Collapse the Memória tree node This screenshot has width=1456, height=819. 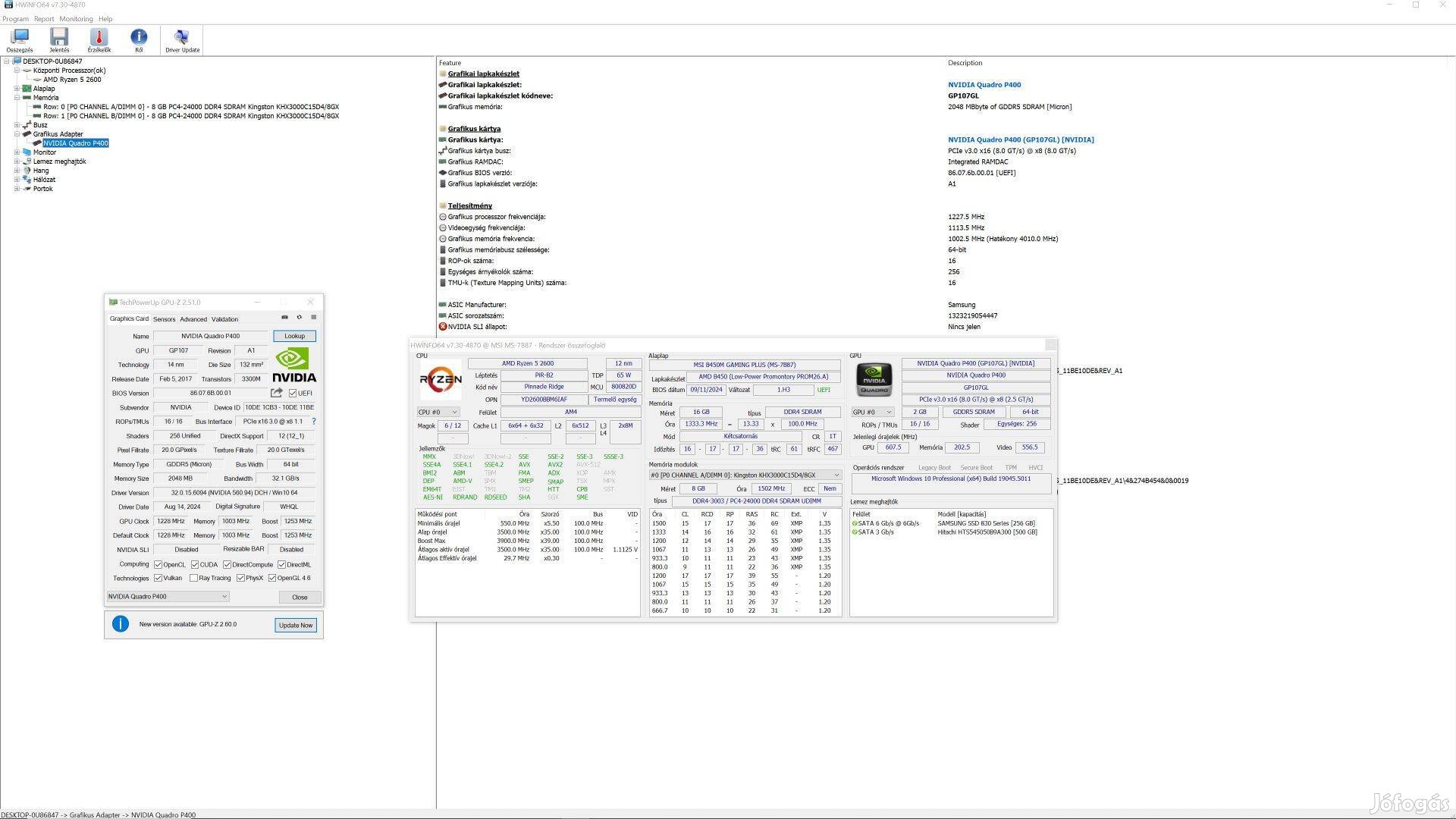click(x=17, y=98)
